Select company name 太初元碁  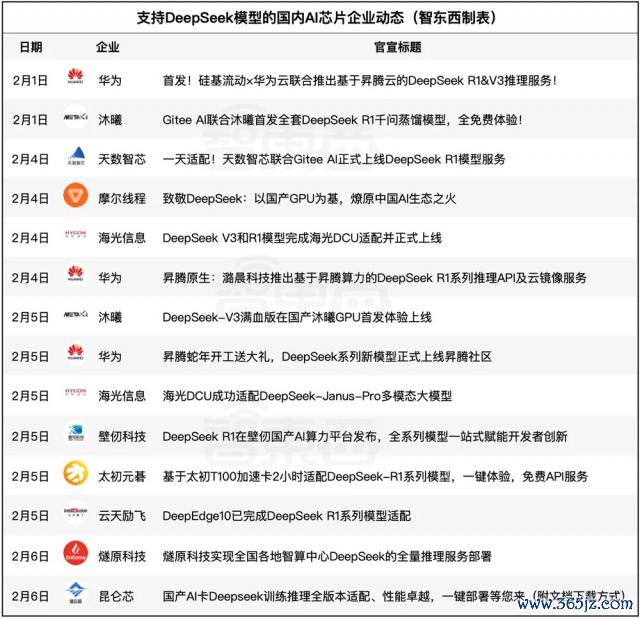coord(122,476)
